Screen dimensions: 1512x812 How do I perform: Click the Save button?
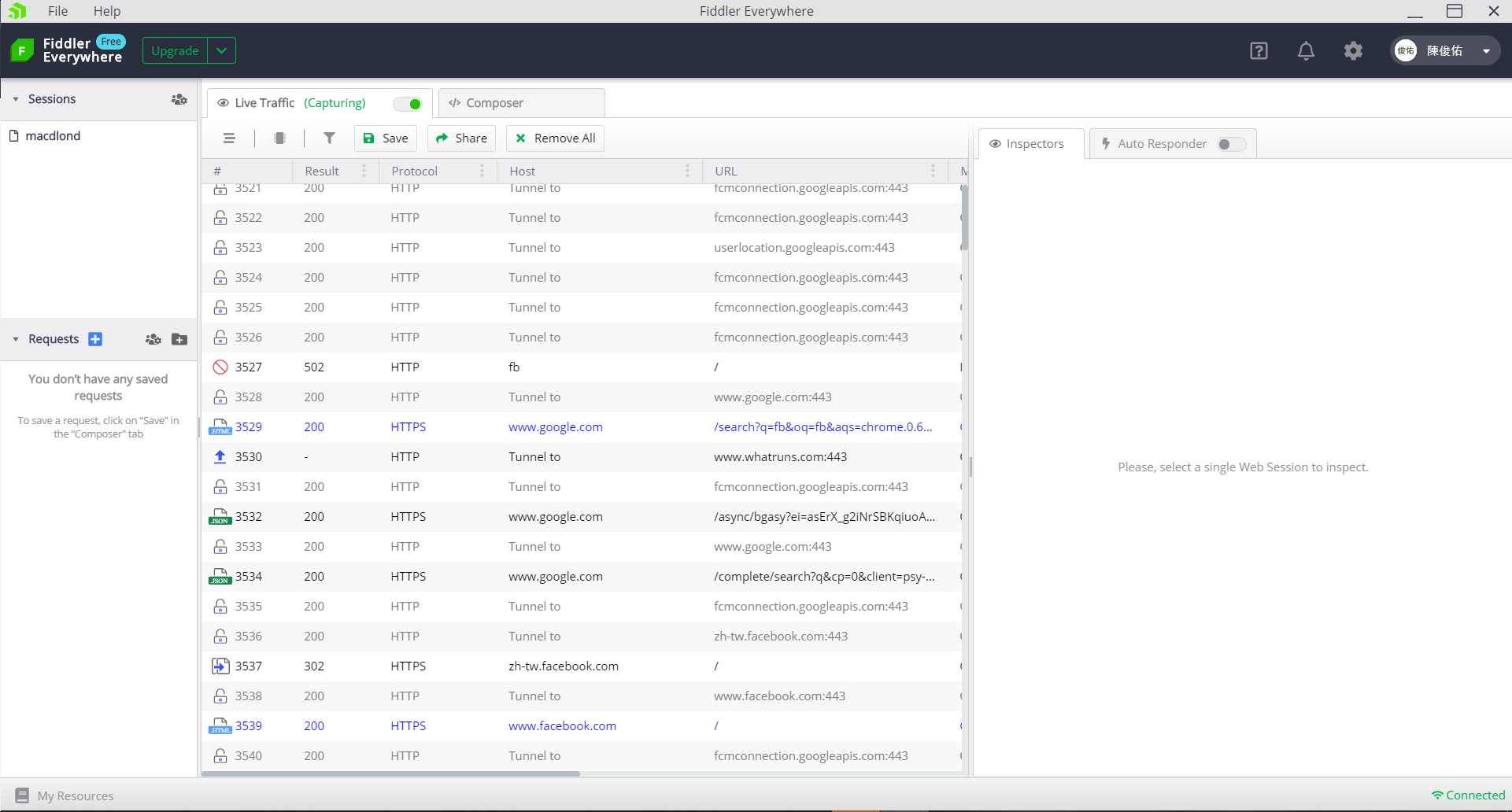(x=386, y=138)
